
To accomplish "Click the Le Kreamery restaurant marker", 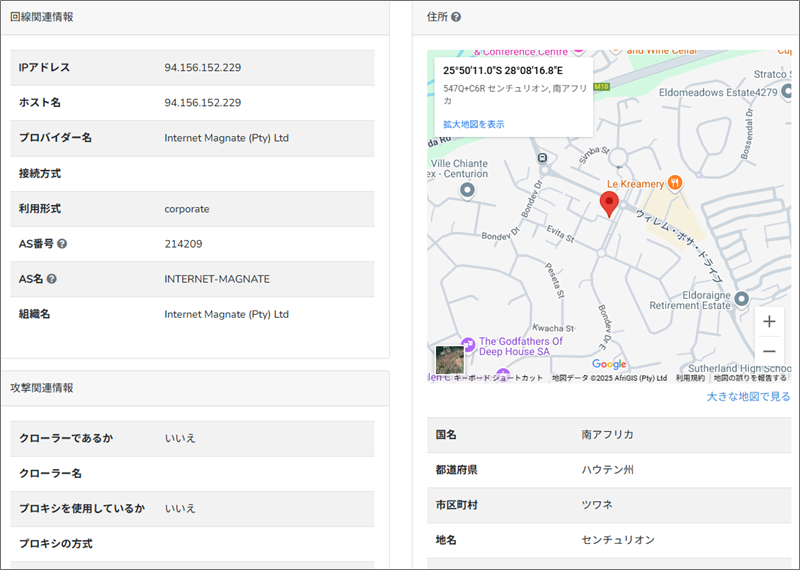I will [675, 182].
